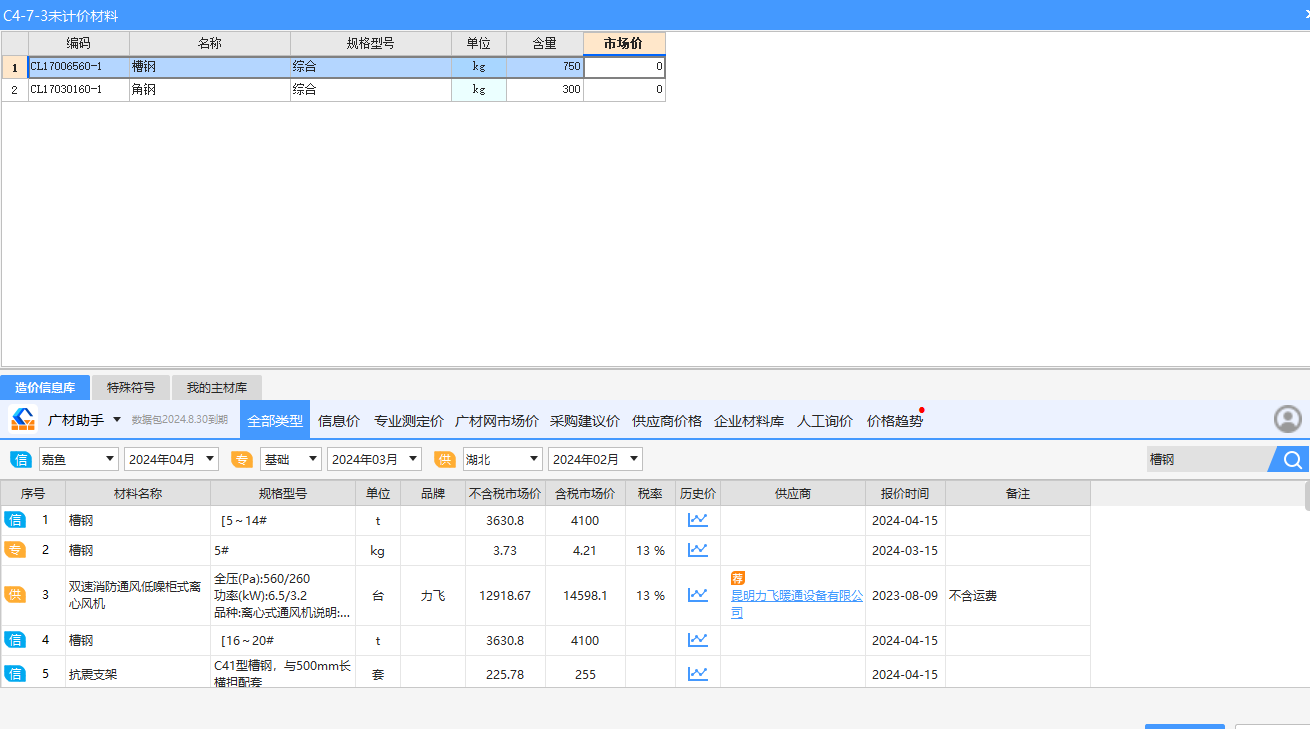This screenshot has height=729, width=1310.
Task: Click price 3.73 for 槽钢 5#
Action: click(x=505, y=550)
